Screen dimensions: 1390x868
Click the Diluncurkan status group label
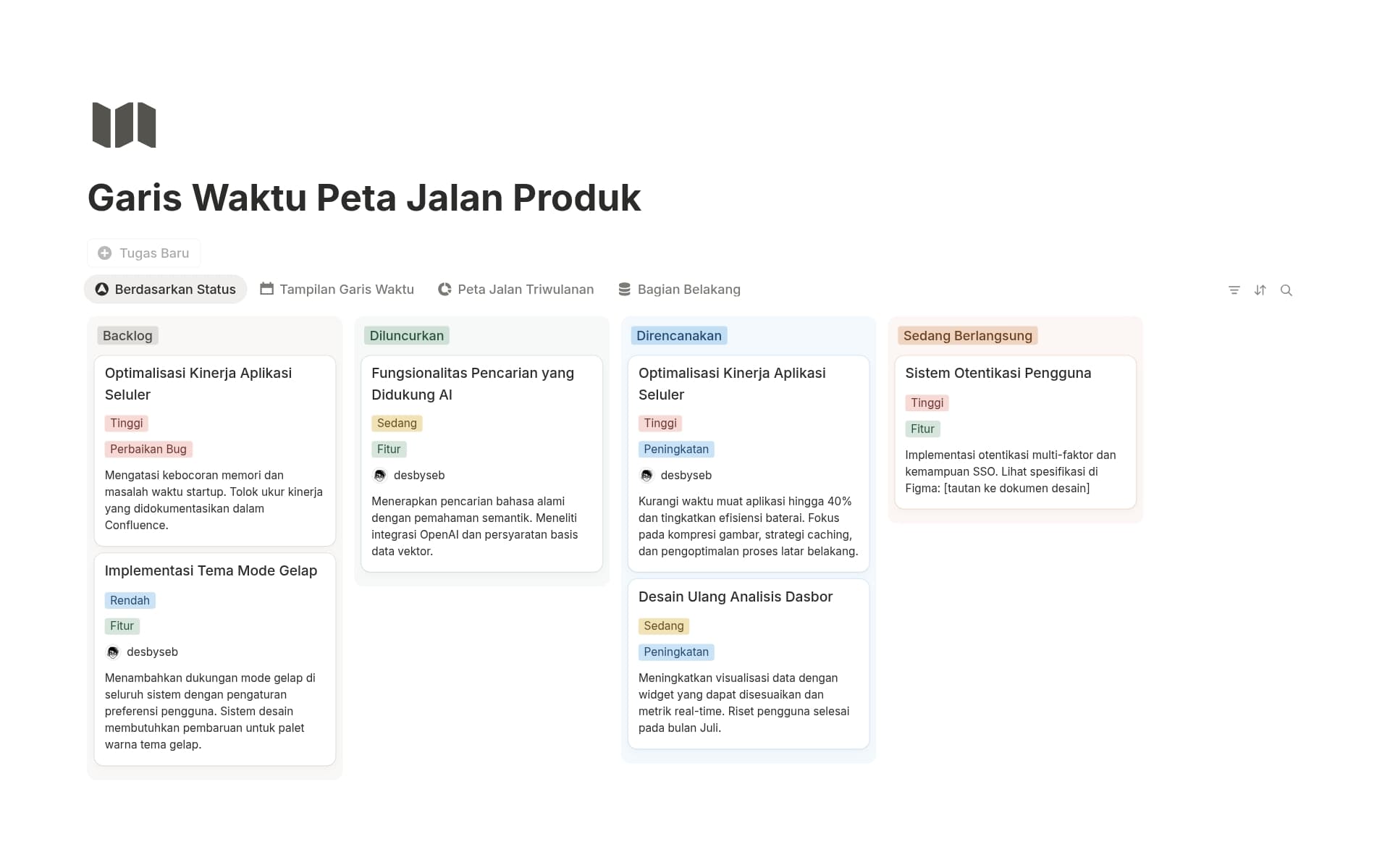coord(406,336)
